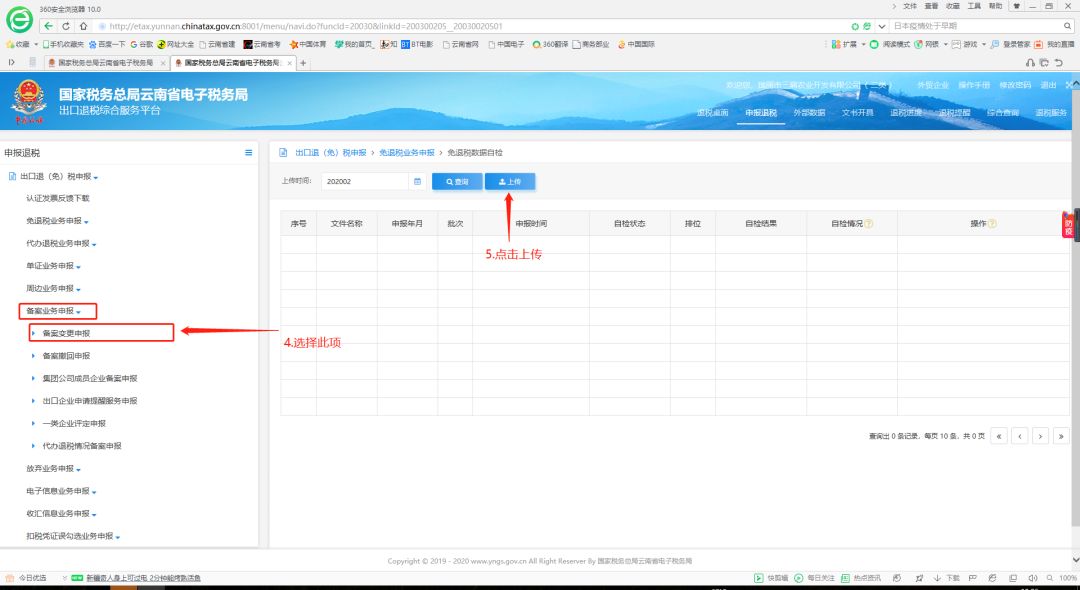Viewport: 1080px width, 590px height.
Task: Open the 360翻译 bookmark
Action: 550,44
